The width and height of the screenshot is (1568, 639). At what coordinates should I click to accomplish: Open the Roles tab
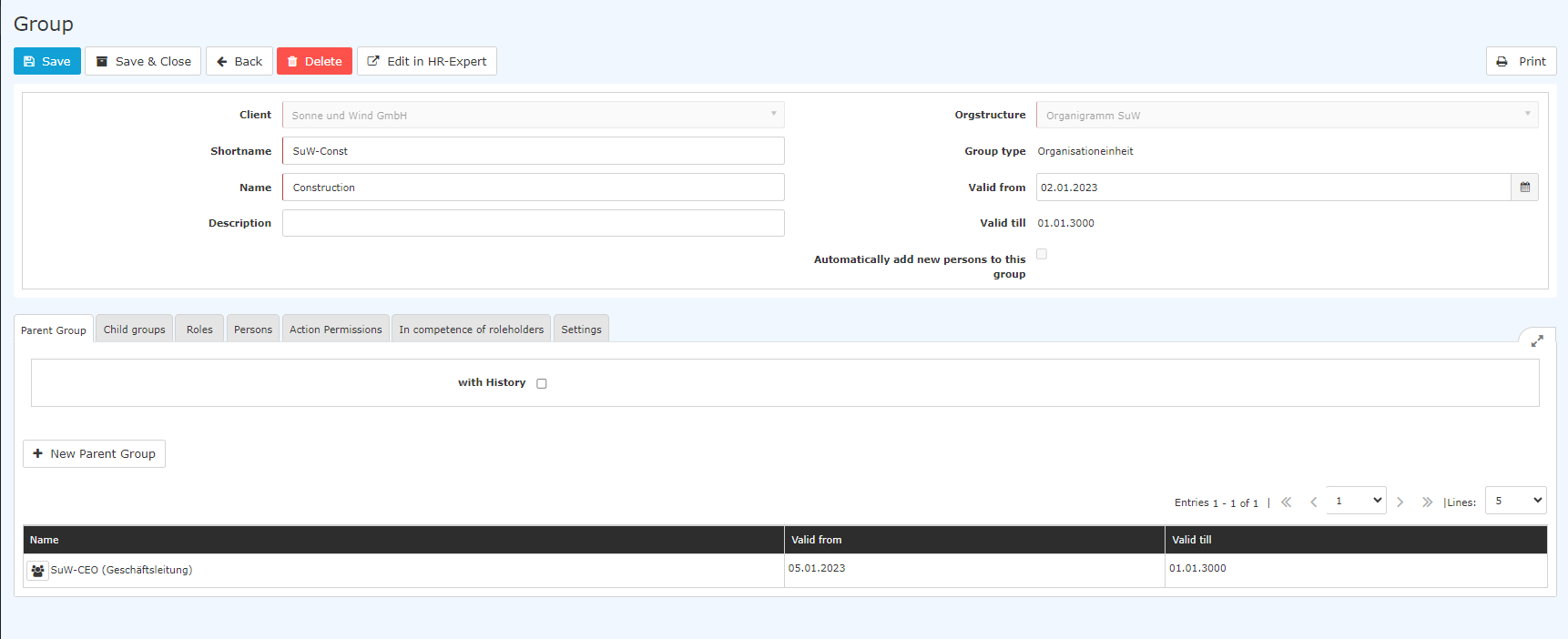(x=199, y=329)
